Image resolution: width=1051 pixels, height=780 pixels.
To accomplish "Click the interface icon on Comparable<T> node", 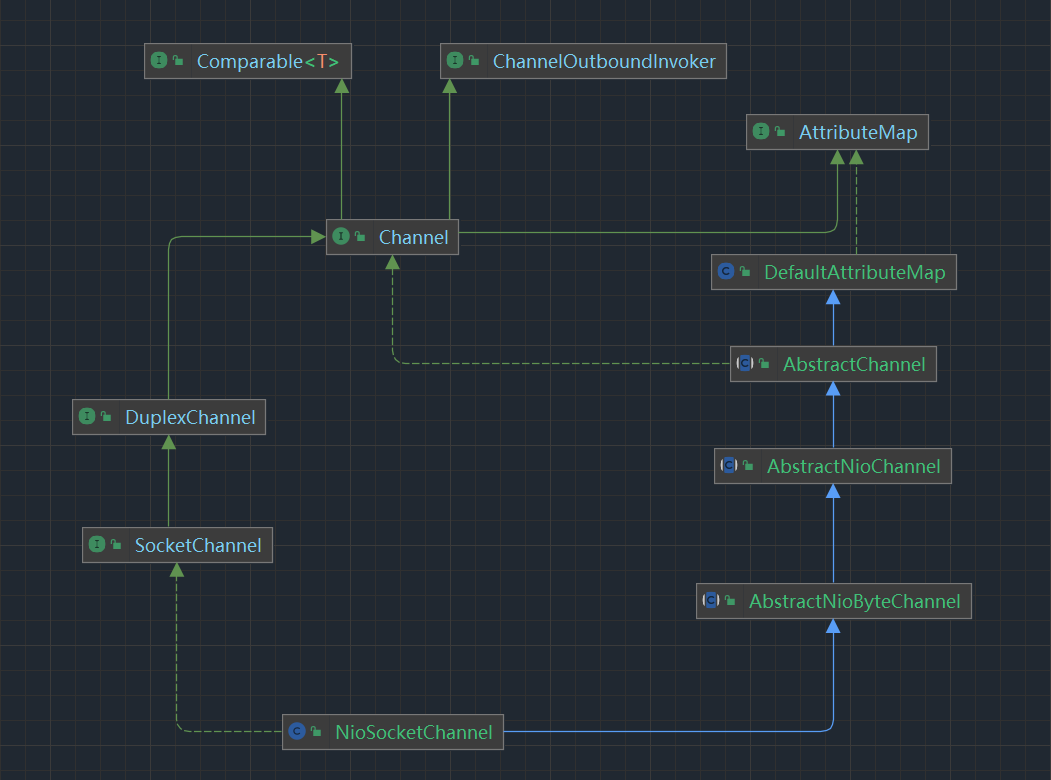I will (158, 61).
